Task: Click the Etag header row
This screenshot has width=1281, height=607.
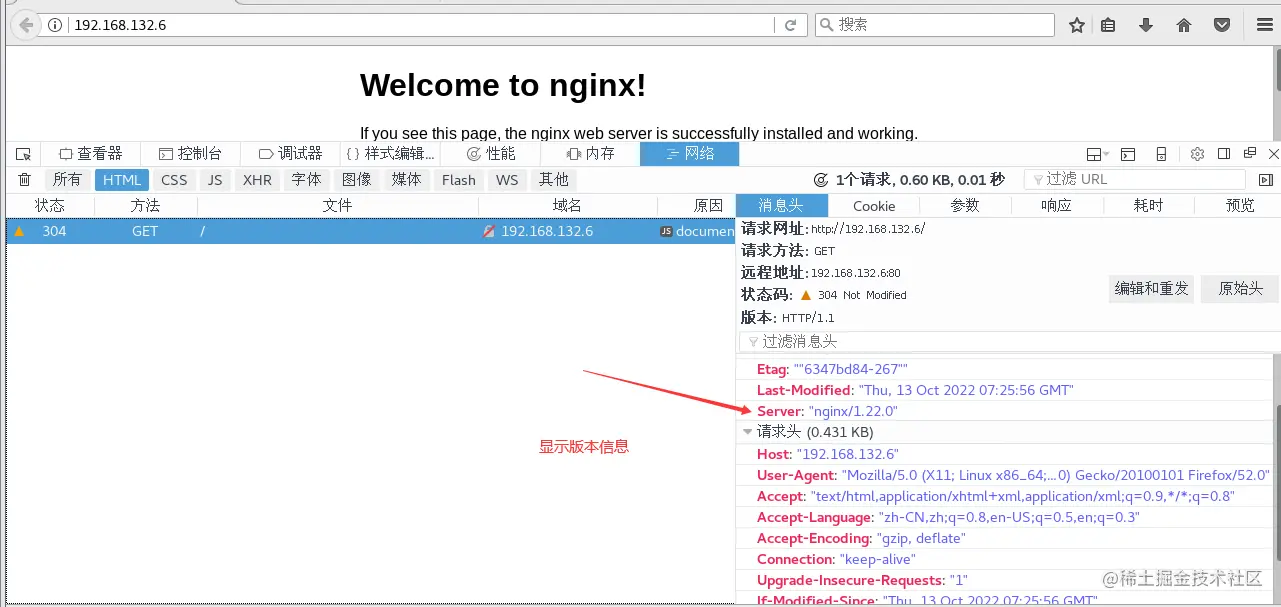Action: (1005, 369)
